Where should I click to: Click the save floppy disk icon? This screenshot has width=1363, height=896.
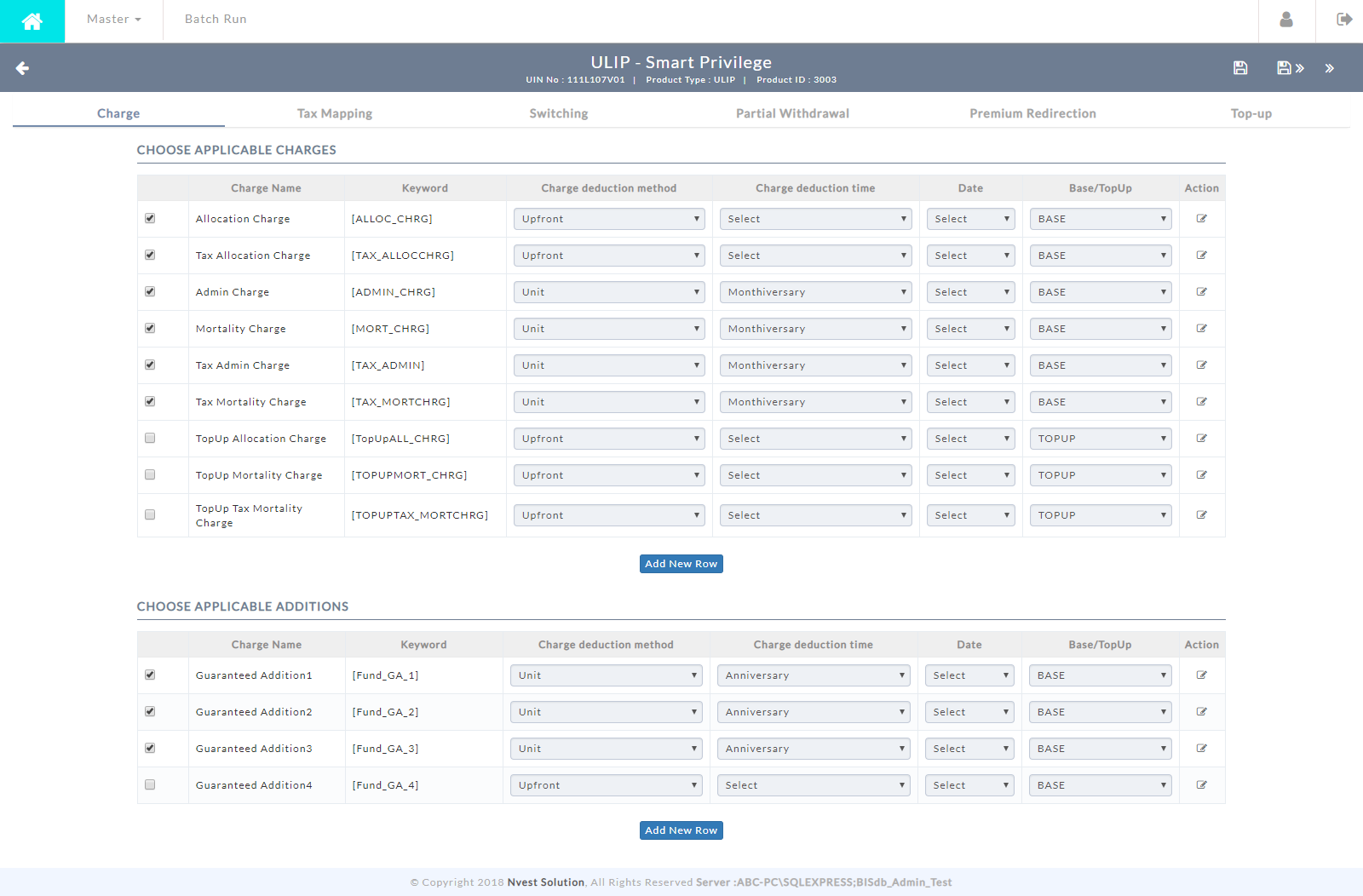pyautogui.click(x=1240, y=68)
